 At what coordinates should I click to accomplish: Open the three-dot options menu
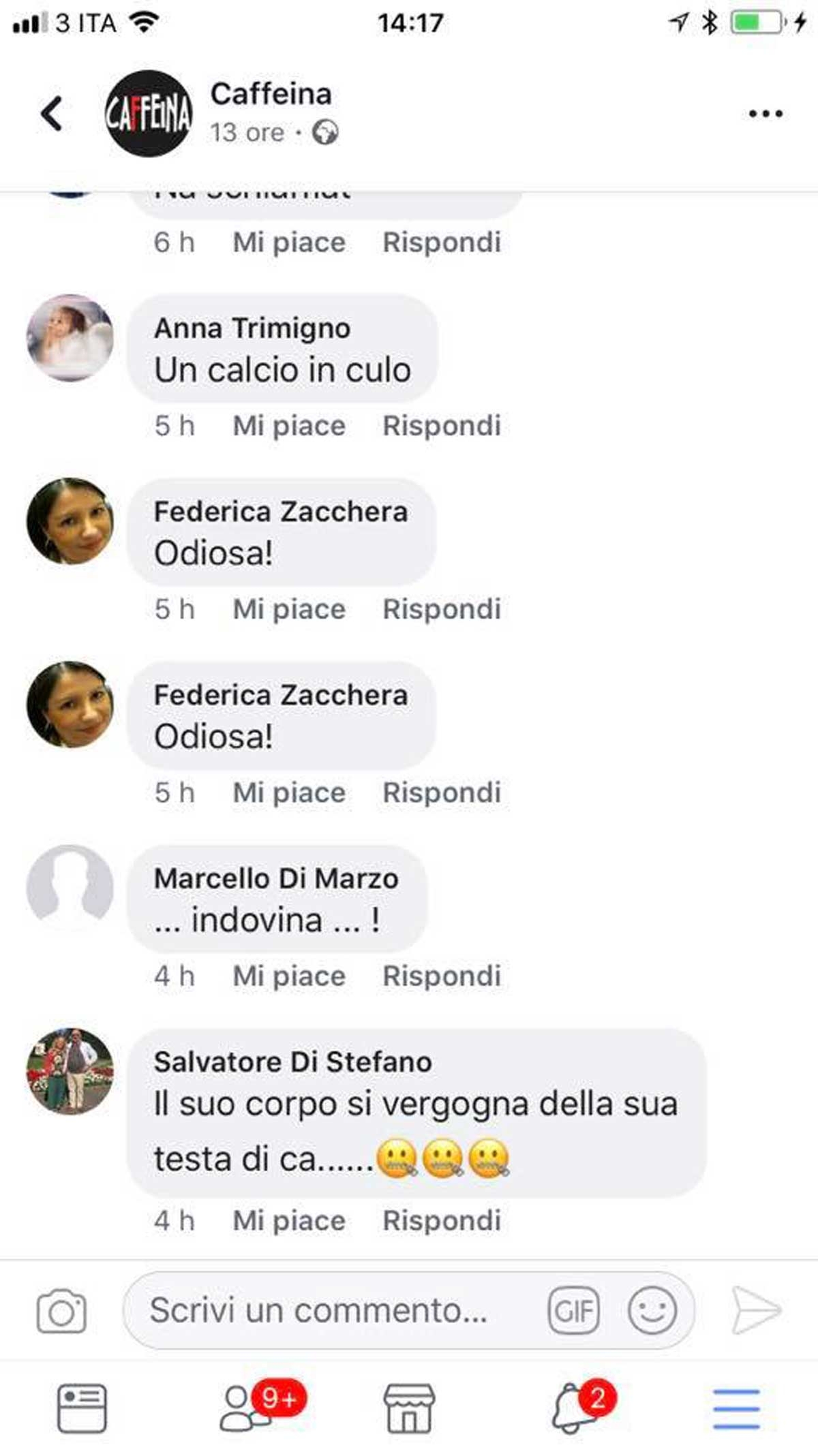766,114
